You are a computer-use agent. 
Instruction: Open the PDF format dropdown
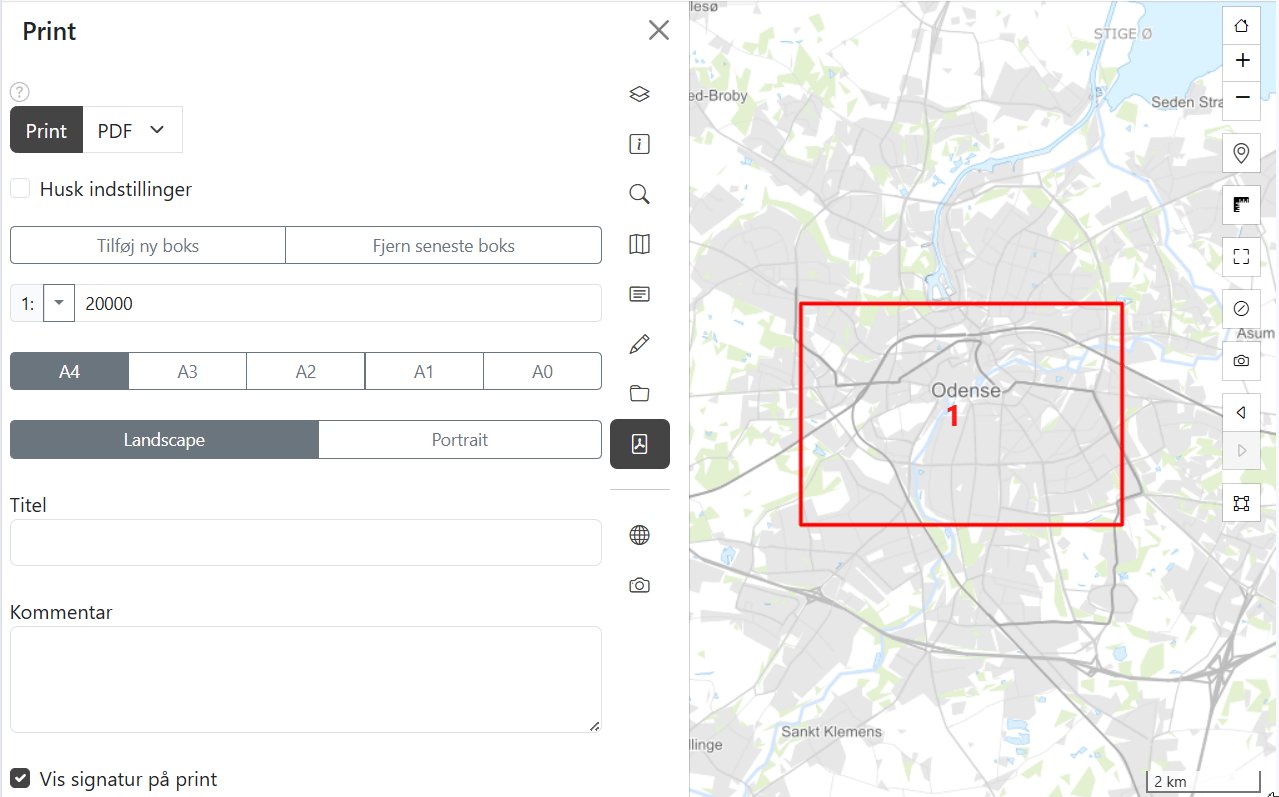(x=132, y=131)
